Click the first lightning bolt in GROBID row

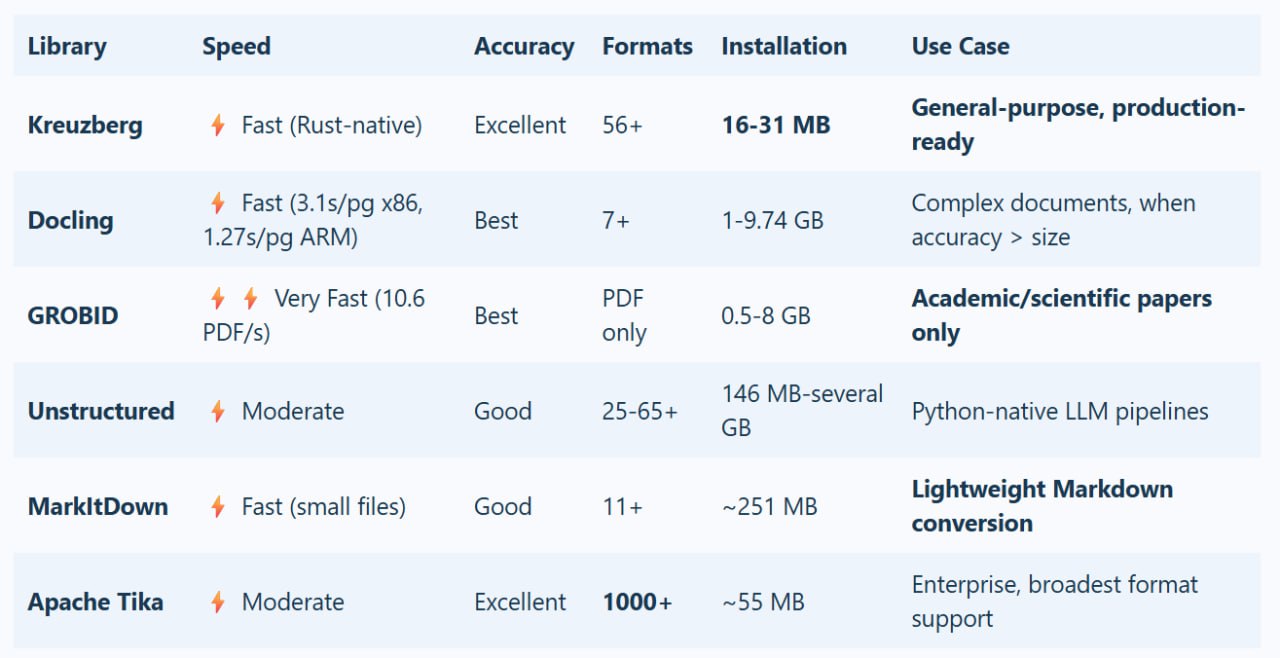(x=217, y=298)
